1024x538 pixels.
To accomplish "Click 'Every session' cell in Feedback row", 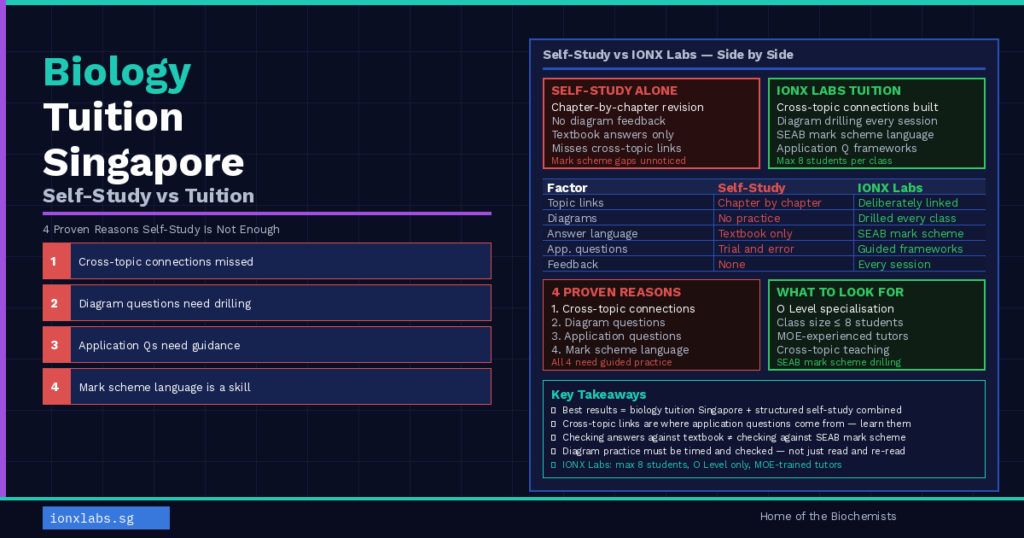I will click(894, 264).
